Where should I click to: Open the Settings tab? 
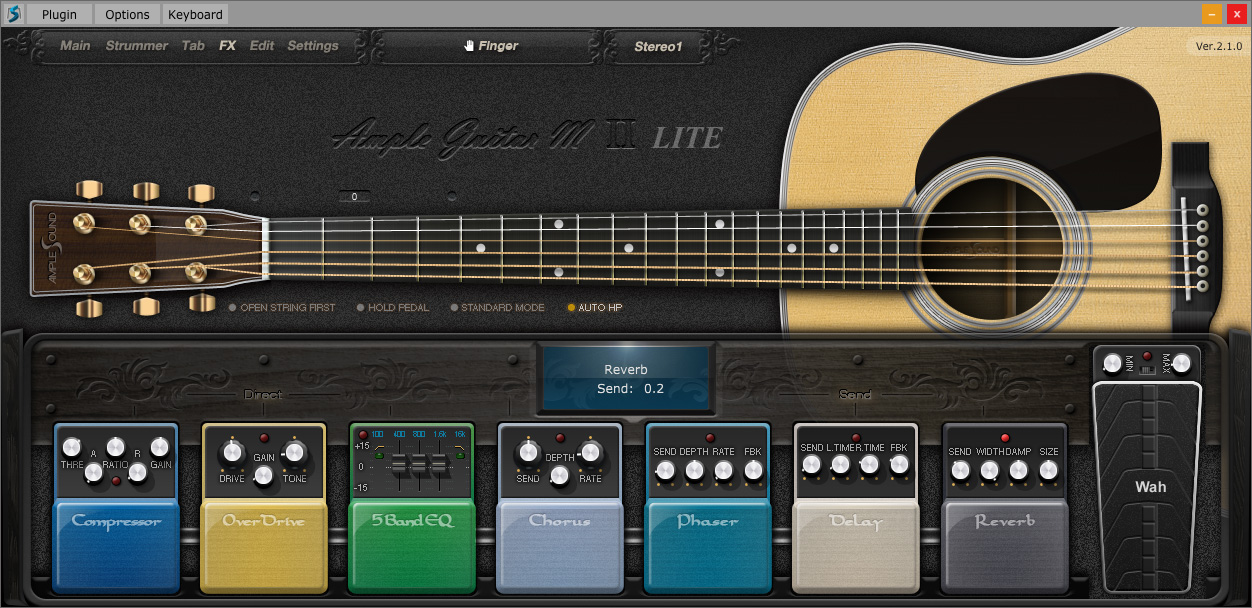[313, 46]
